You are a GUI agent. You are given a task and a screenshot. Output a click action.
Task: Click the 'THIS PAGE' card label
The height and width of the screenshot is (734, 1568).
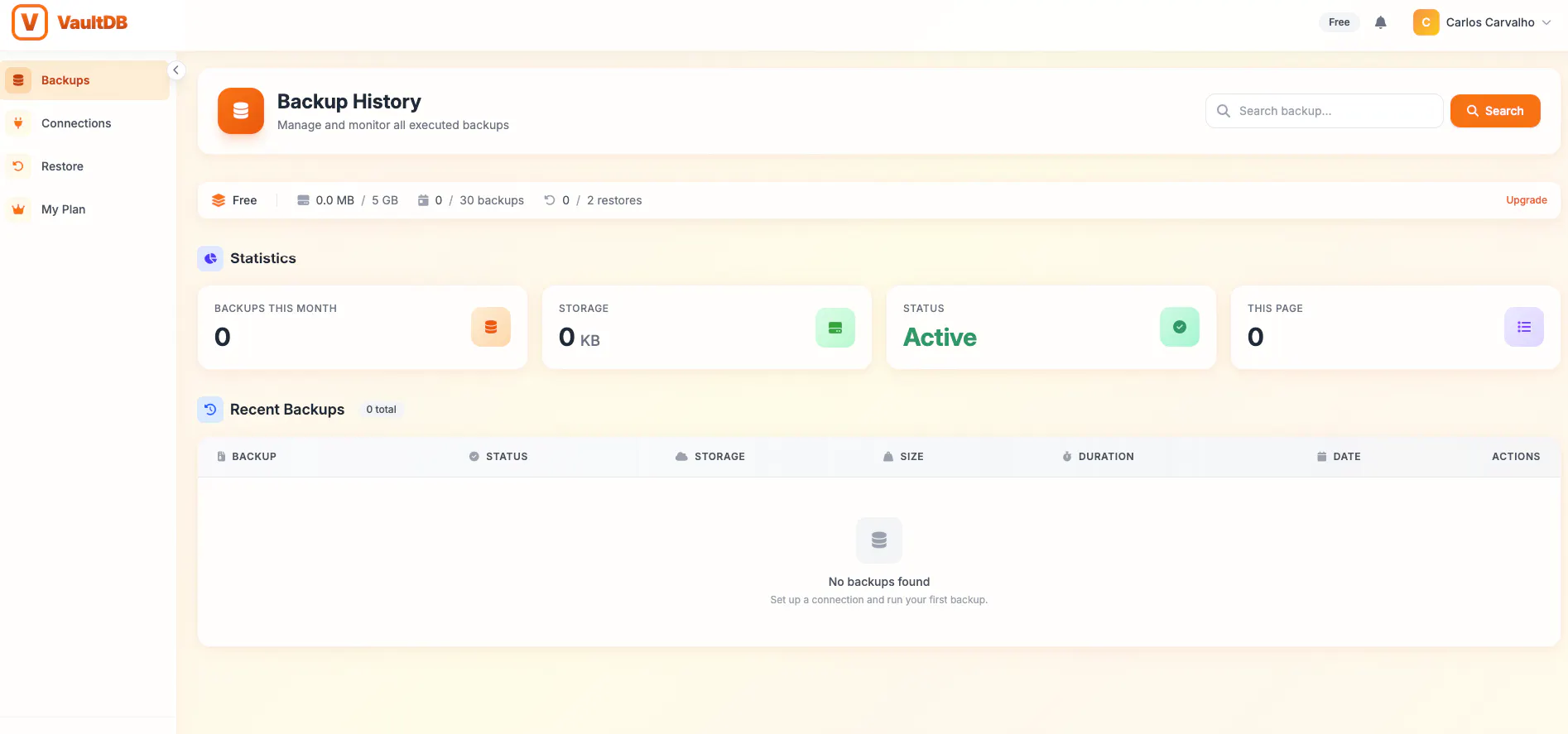(x=1275, y=309)
